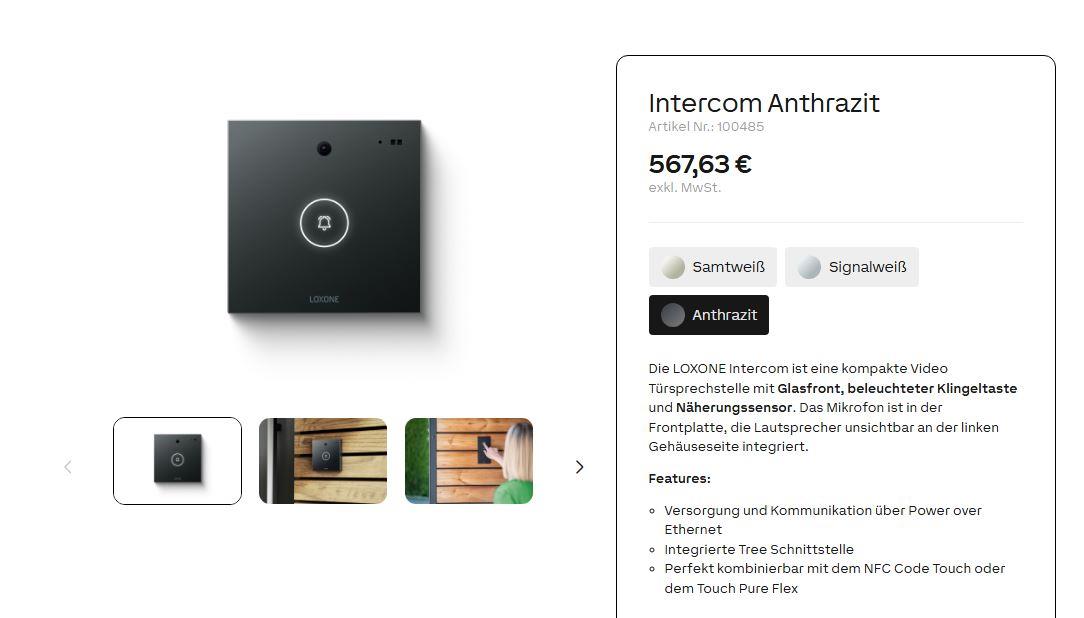1084x618 pixels.
Task: Click the large main product image
Action: pyautogui.click(x=324, y=217)
